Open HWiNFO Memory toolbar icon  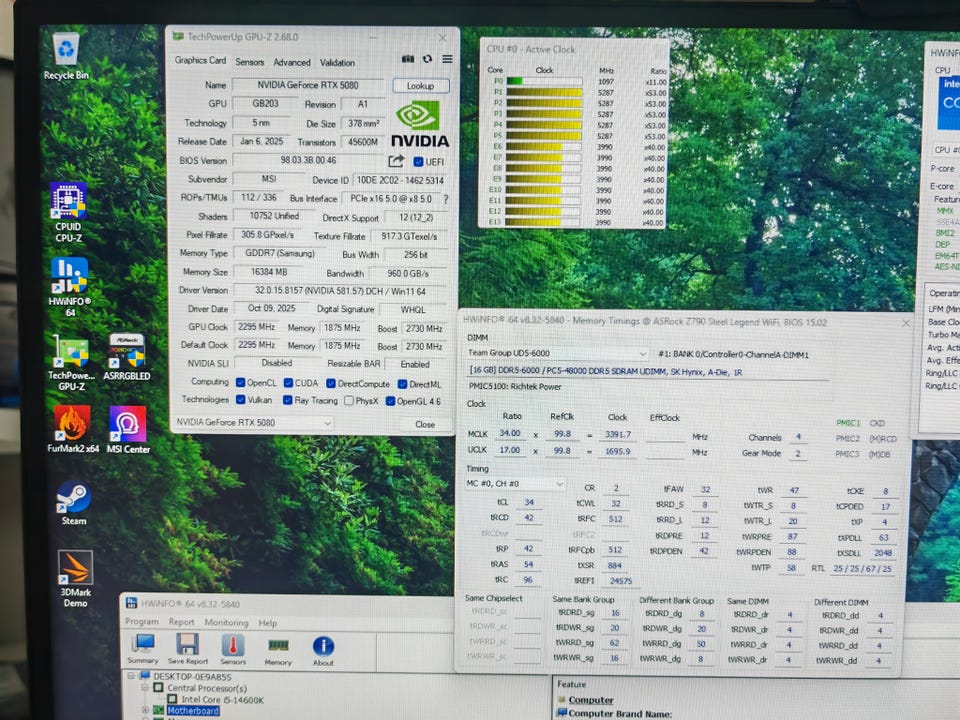tap(278, 651)
